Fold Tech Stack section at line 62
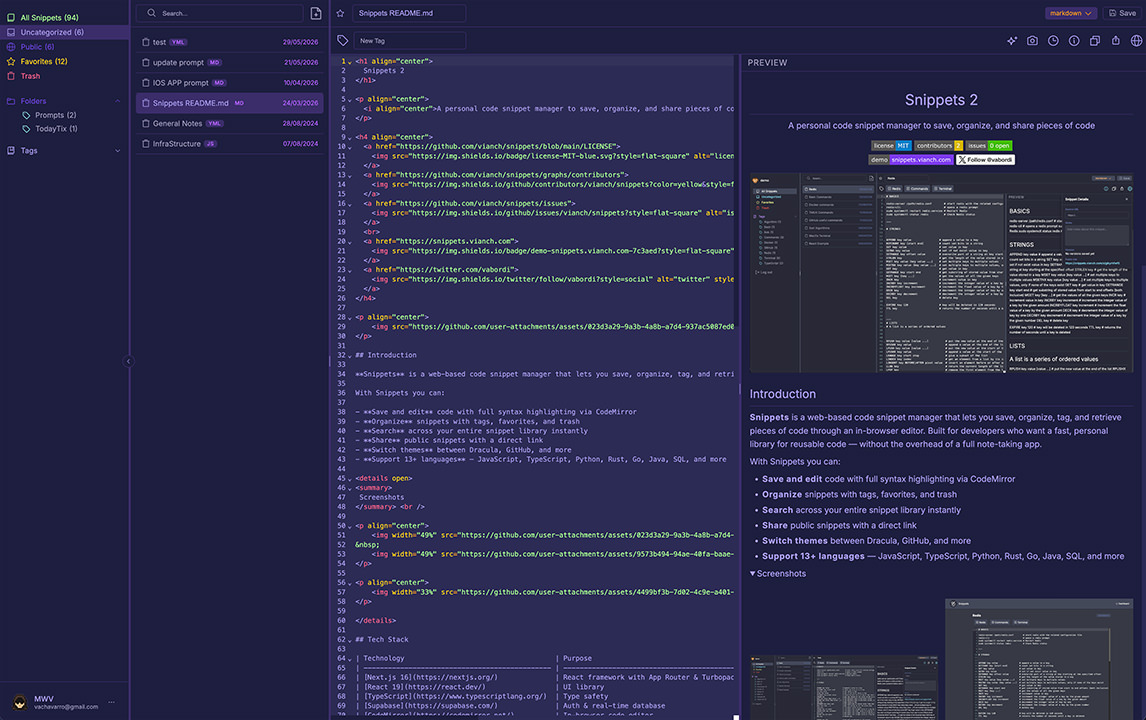The image size is (1146, 720). 350,640
